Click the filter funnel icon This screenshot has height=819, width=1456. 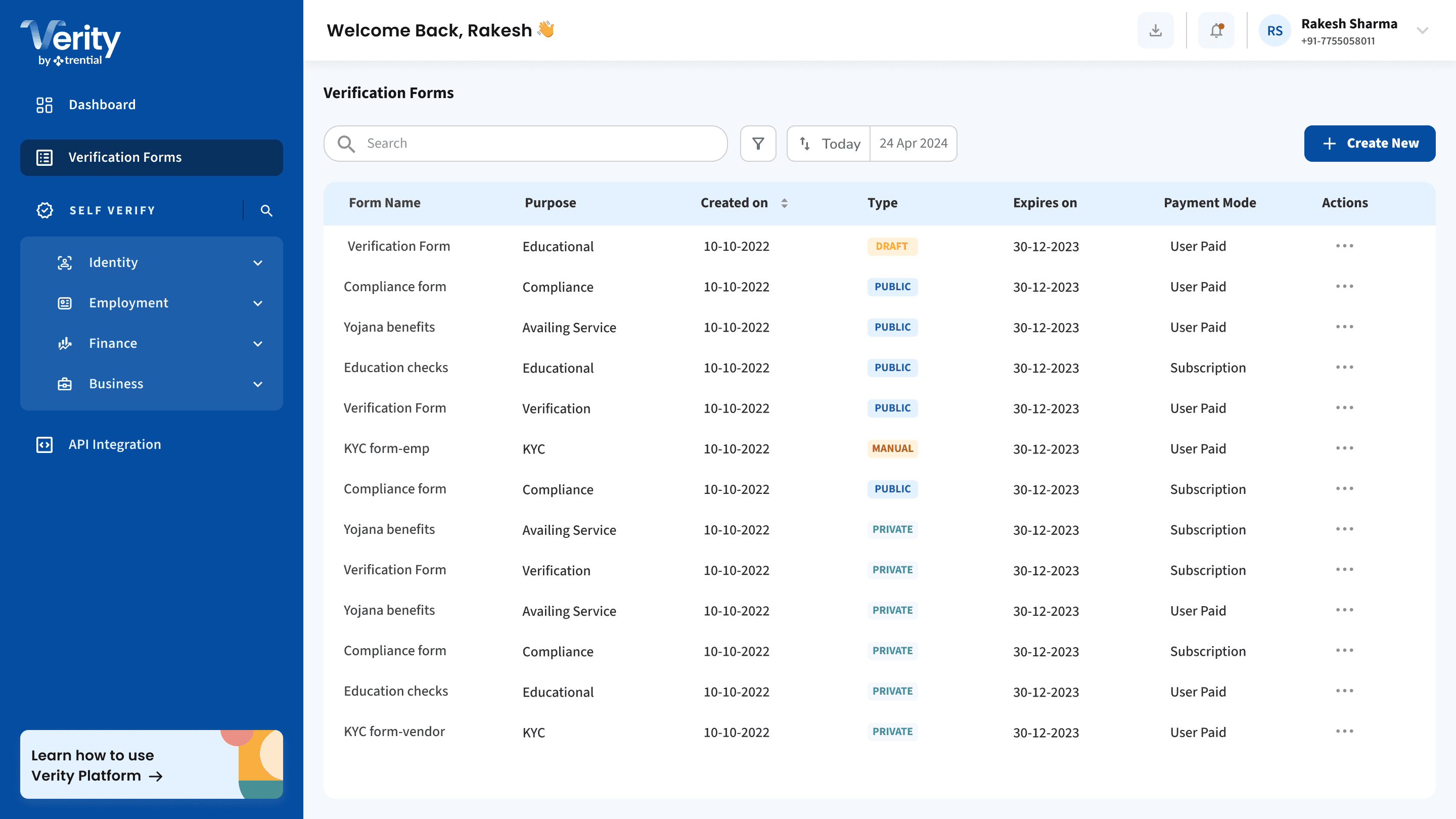point(758,144)
